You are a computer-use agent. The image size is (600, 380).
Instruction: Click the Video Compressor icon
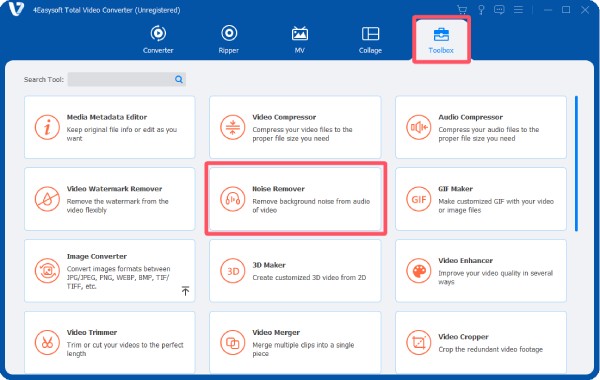point(233,127)
